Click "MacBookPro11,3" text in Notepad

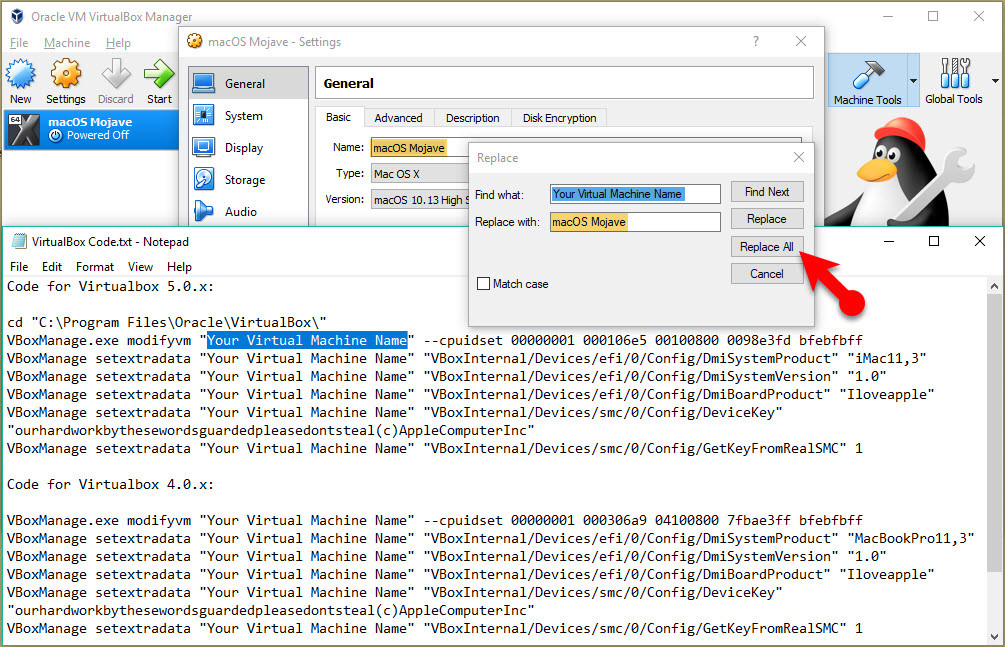click(910, 539)
